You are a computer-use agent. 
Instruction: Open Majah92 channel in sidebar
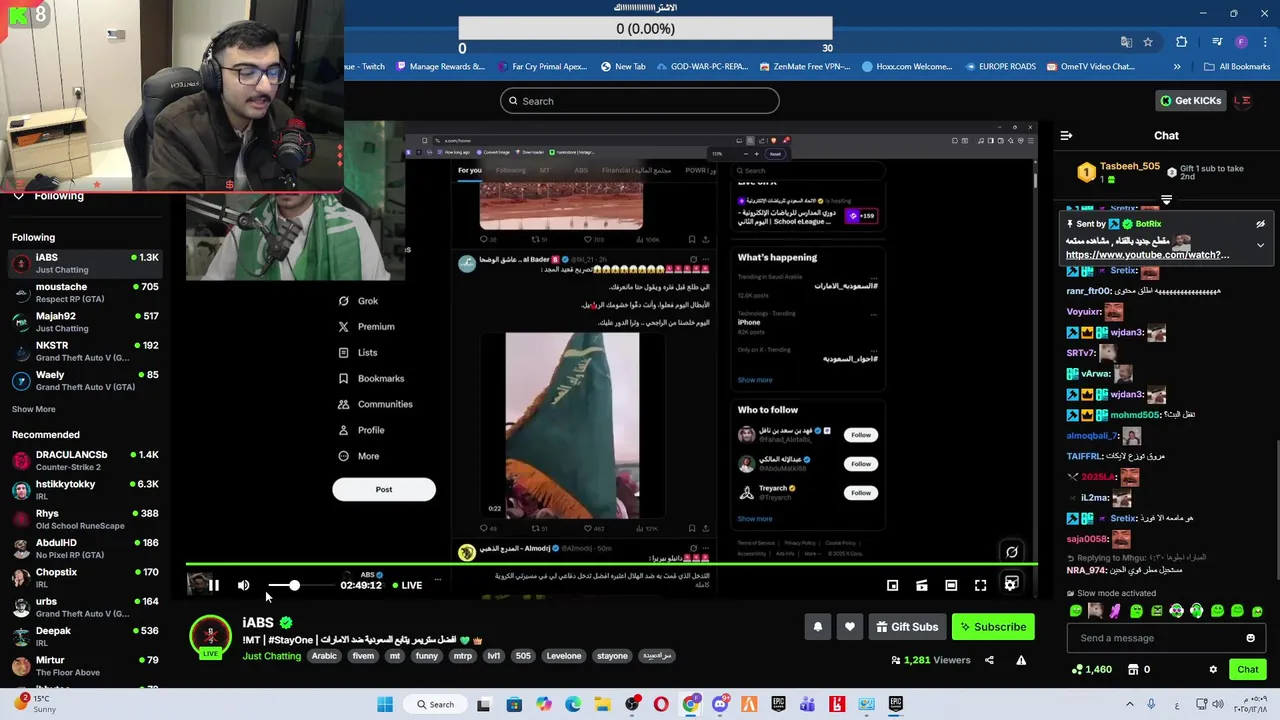pyautogui.click(x=85, y=322)
